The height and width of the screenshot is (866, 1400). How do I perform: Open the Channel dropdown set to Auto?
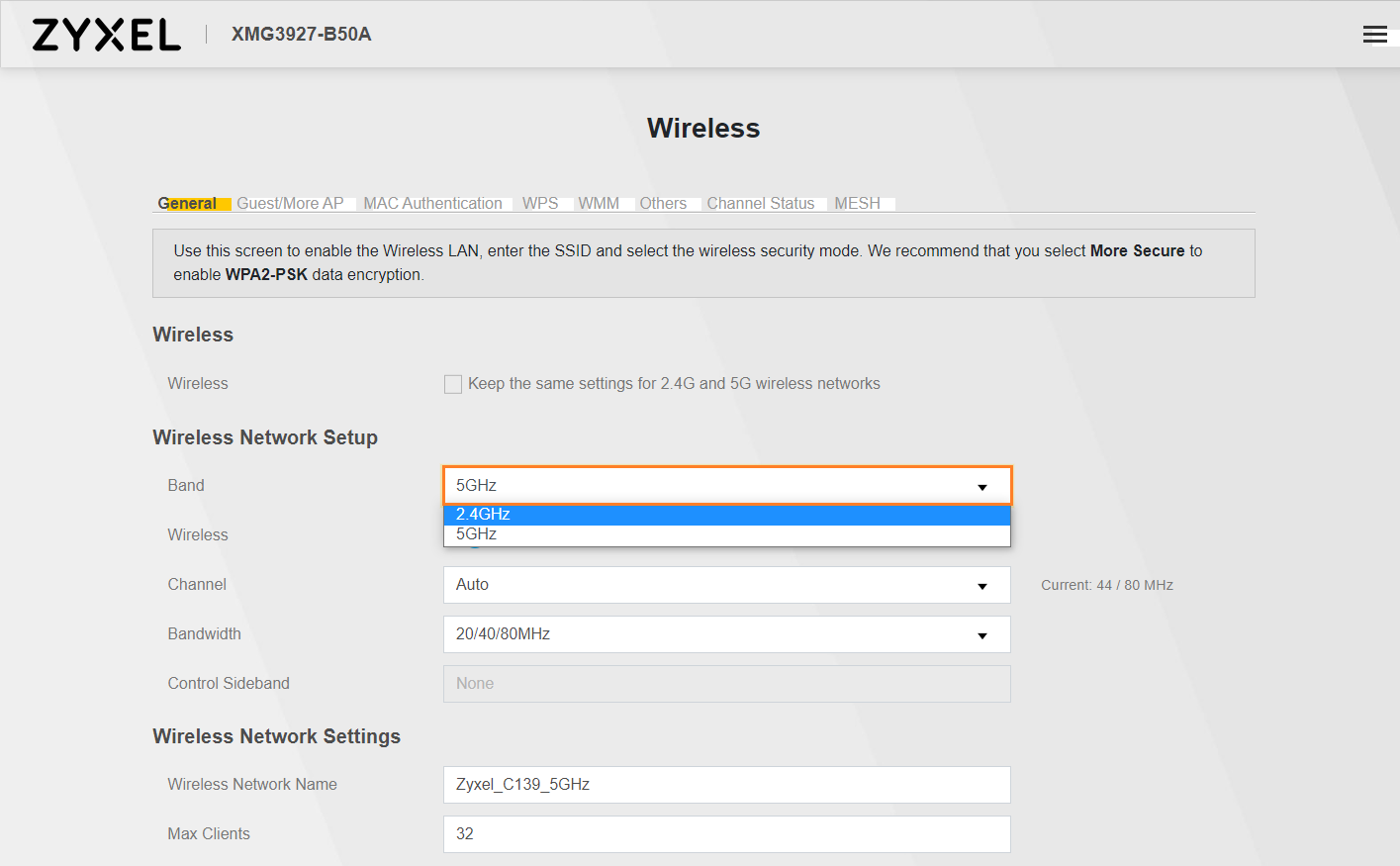pyautogui.click(x=726, y=585)
